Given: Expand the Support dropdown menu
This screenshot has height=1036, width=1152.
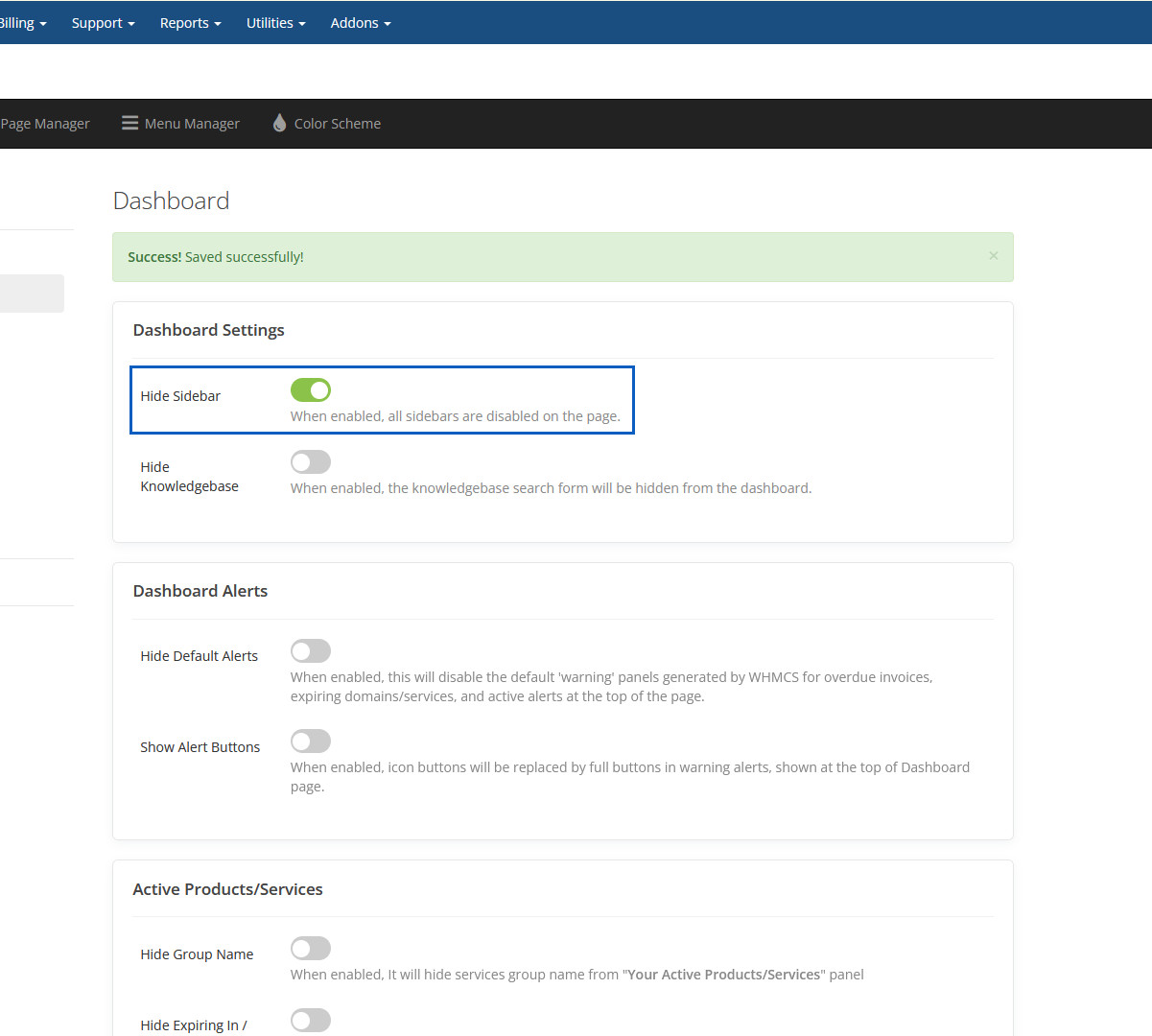Looking at the screenshot, I should pyautogui.click(x=103, y=23).
